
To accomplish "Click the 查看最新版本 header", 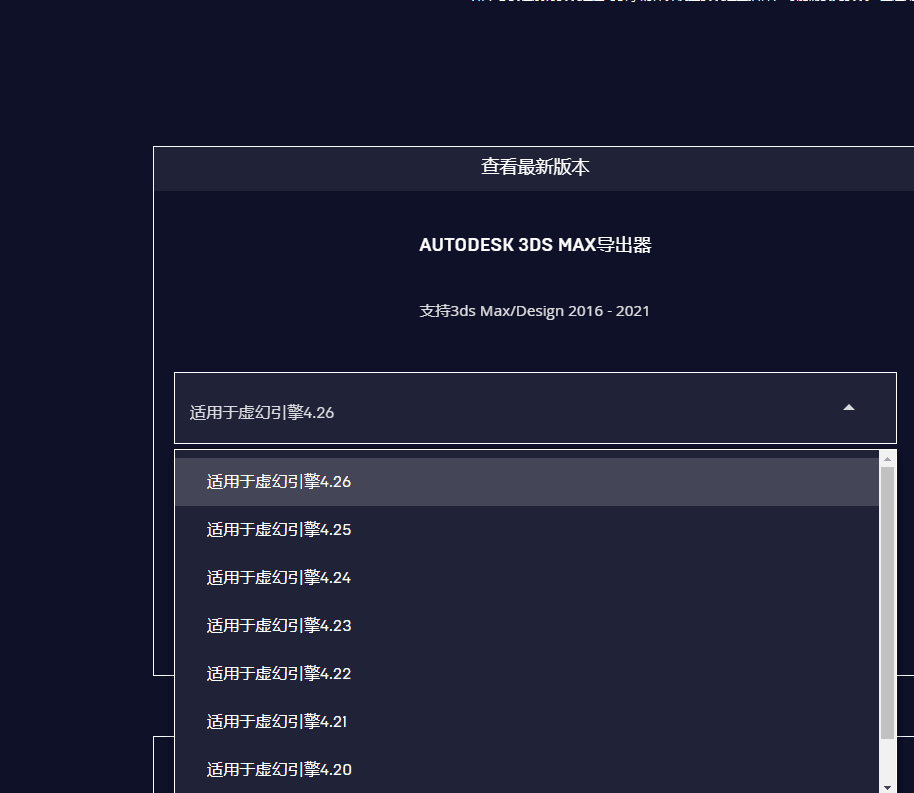I will click(535, 167).
